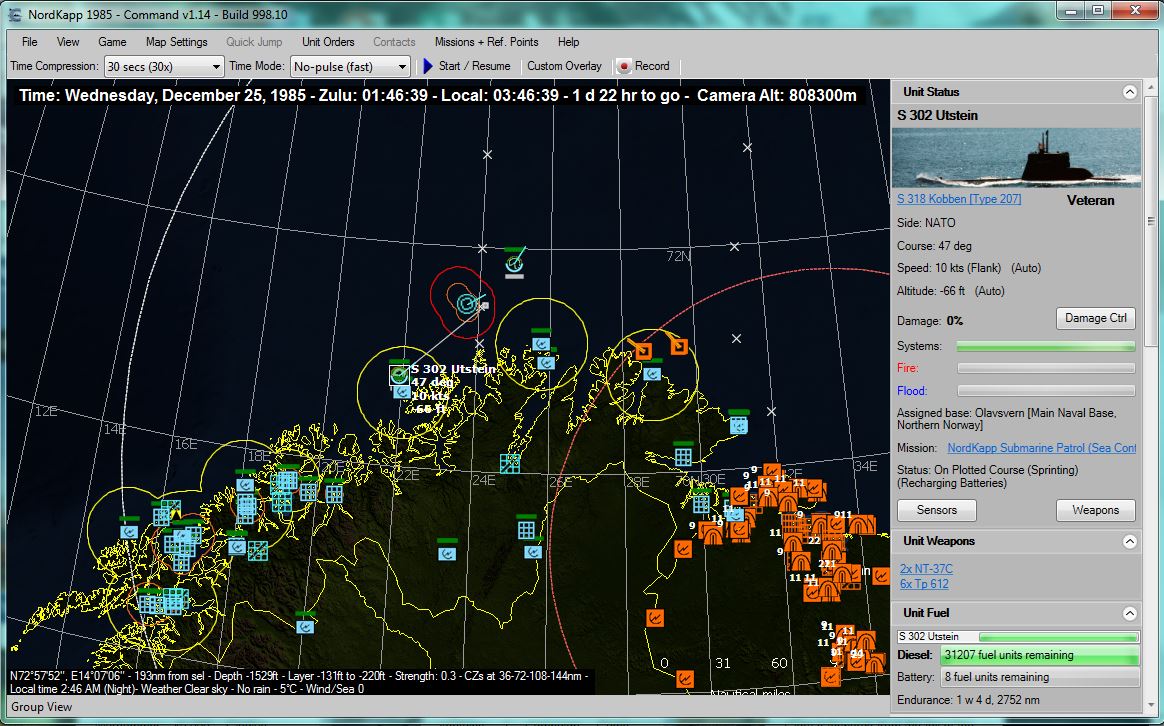Viewport: 1164px width, 726px height.
Task: Click the Quick Jump menu item
Action: pos(255,42)
